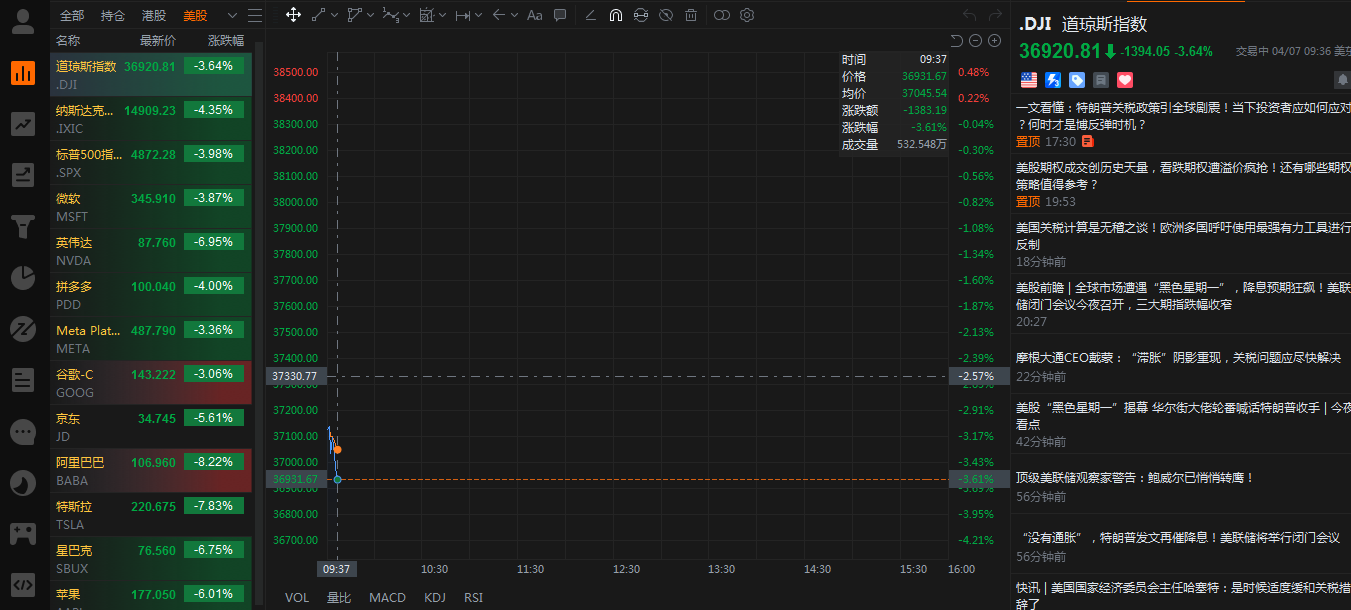Select the MACD indicator tab

[387, 597]
